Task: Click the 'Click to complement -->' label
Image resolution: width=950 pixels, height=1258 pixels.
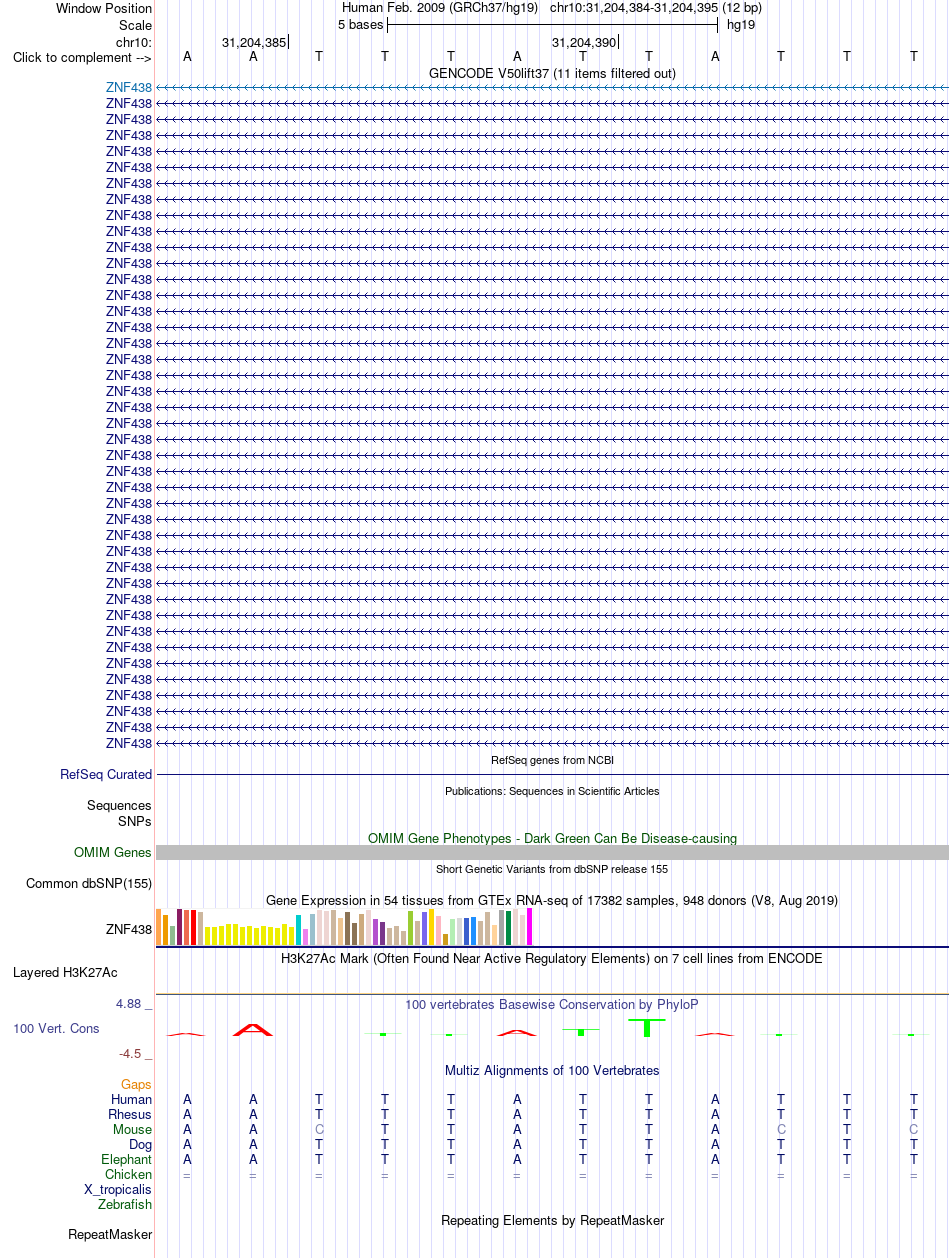Action: [82, 57]
